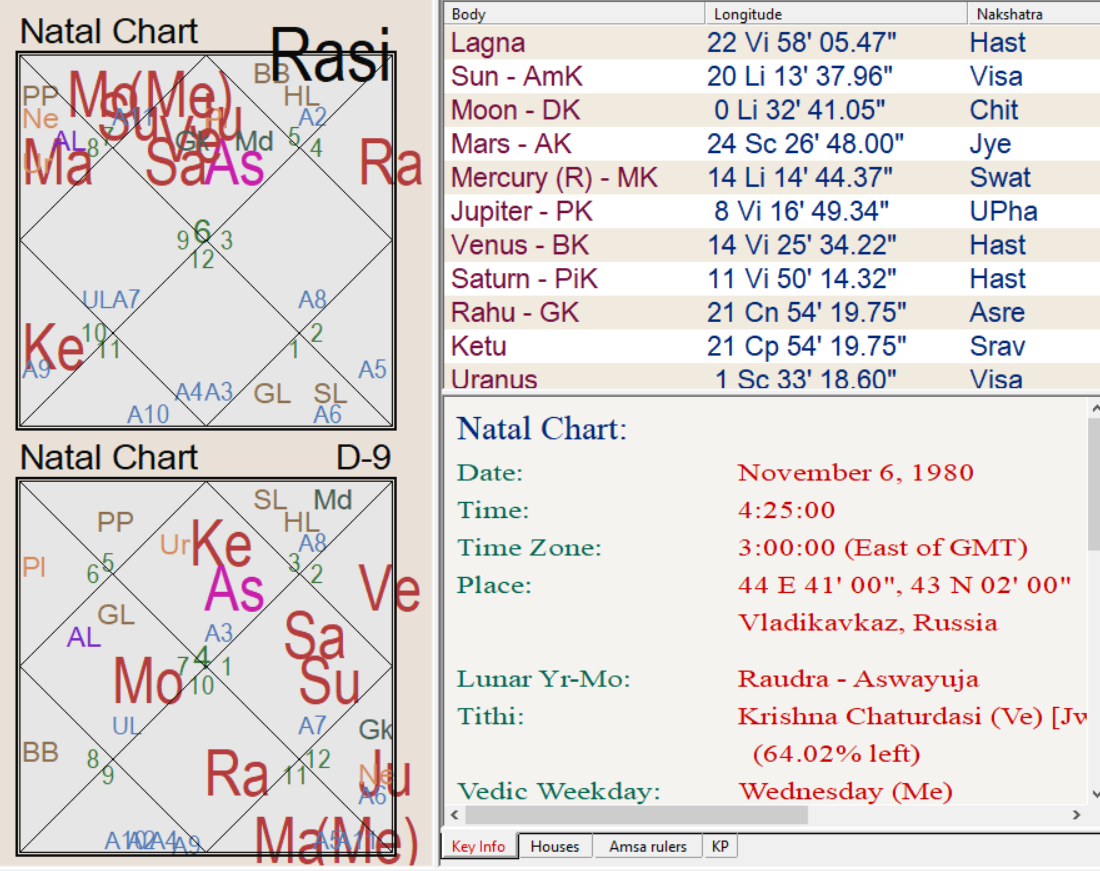Screen dimensions: 1100x871
Task: Click the D-9 chart label
Action: [363, 458]
